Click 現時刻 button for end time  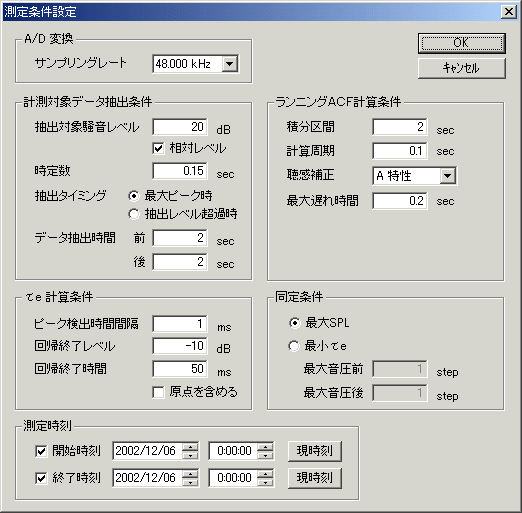[x=315, y=478]
